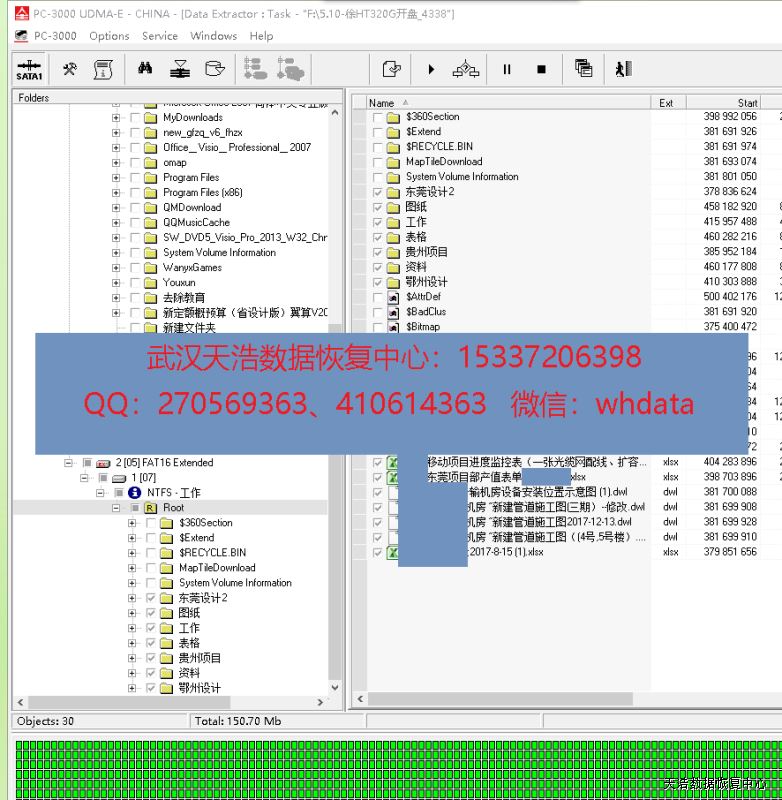
Task: Collapse the Root tree node
Action: tap(116, 508)
